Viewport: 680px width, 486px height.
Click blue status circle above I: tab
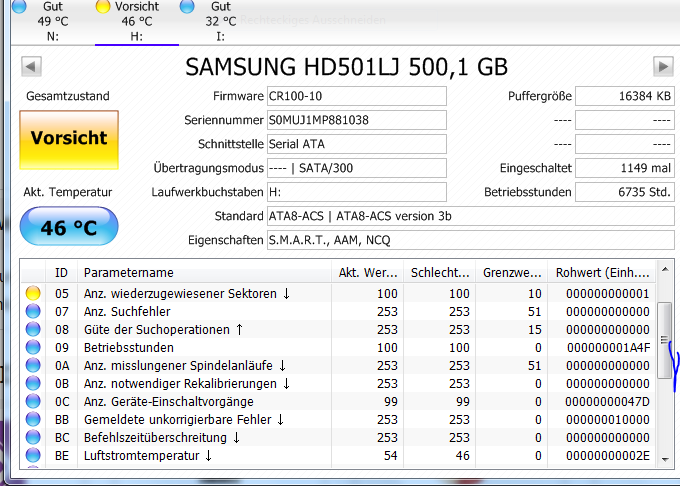[x=187, y=6]
